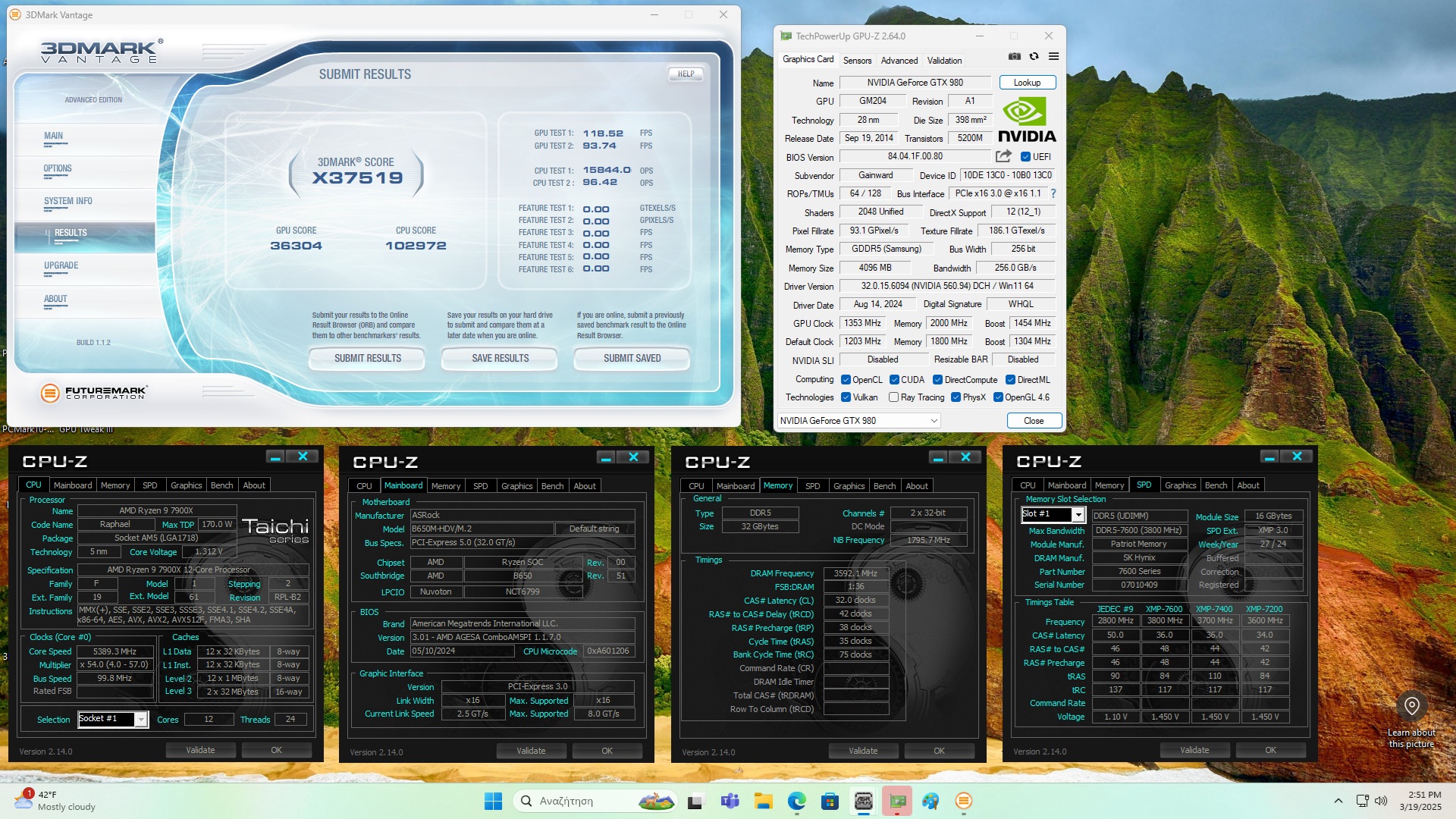The image size is (1456, 819).
Task: Open the Graphics tab in CPU-Z SPD window
Action: pyautogui.click(x=1180, y=485)
